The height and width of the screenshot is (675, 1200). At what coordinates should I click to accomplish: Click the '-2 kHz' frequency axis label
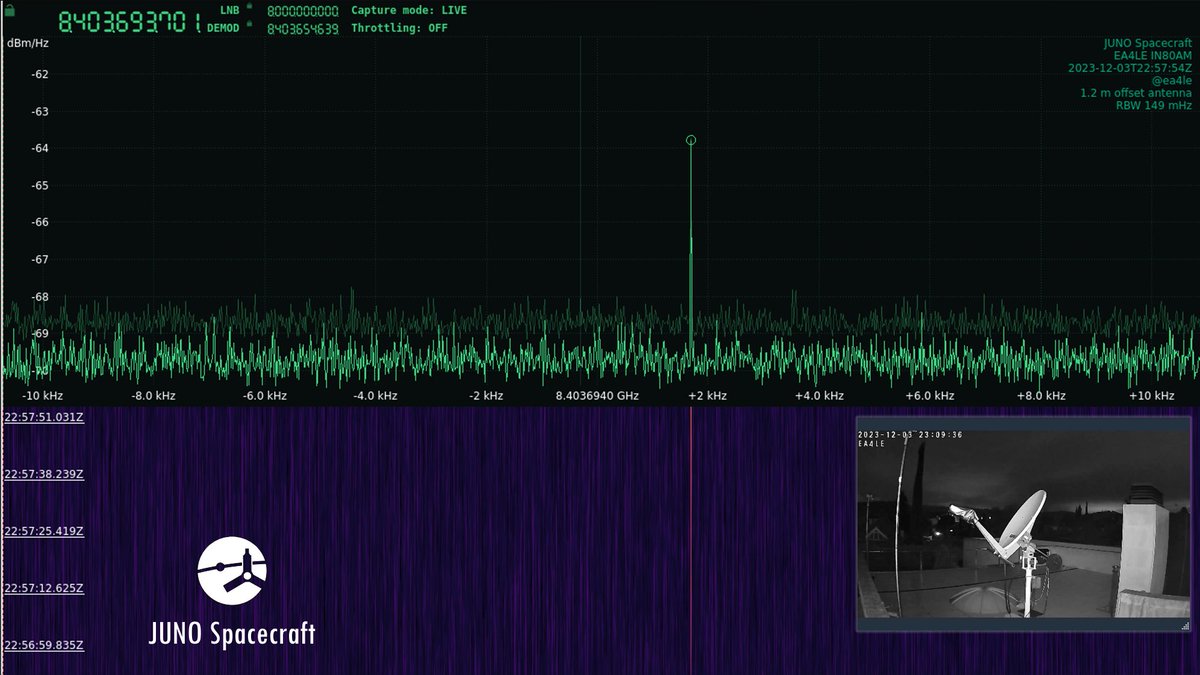tap(485, 396)
